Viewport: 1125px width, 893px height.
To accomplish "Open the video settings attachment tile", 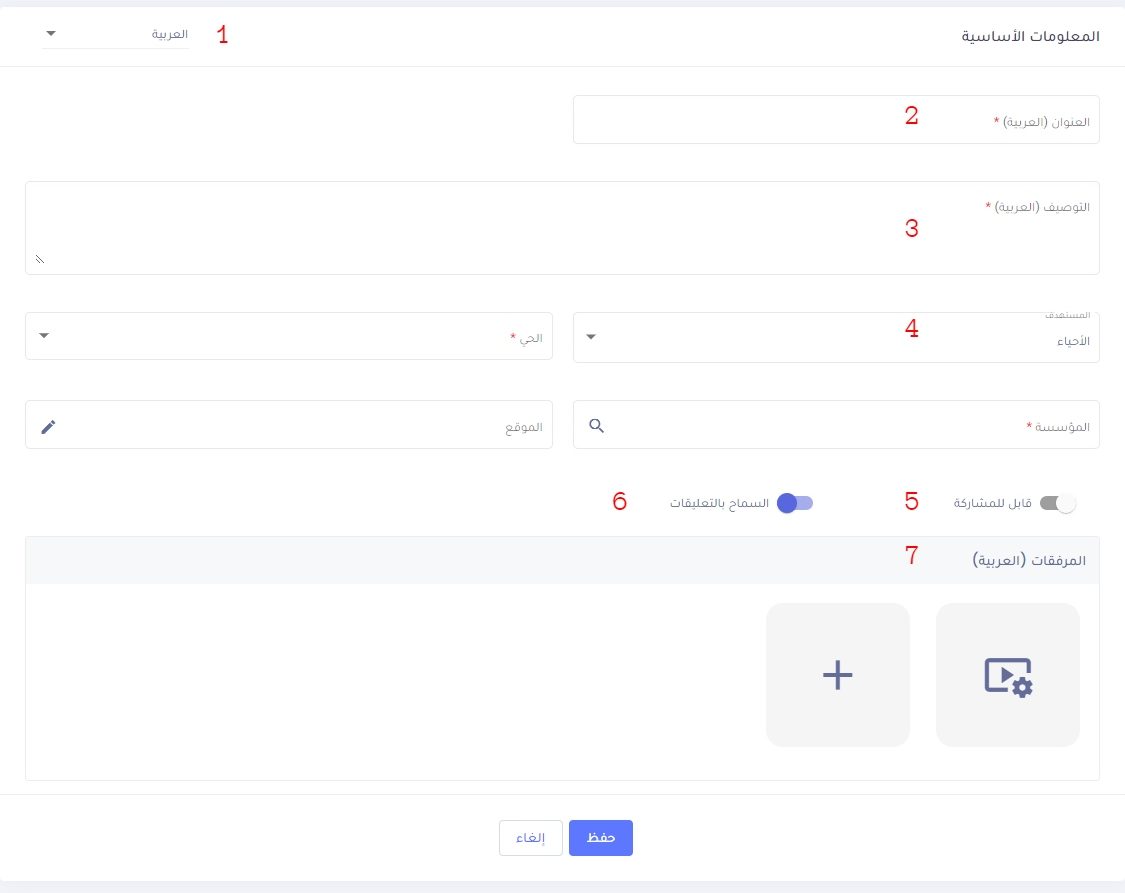I will [1007, 675].
